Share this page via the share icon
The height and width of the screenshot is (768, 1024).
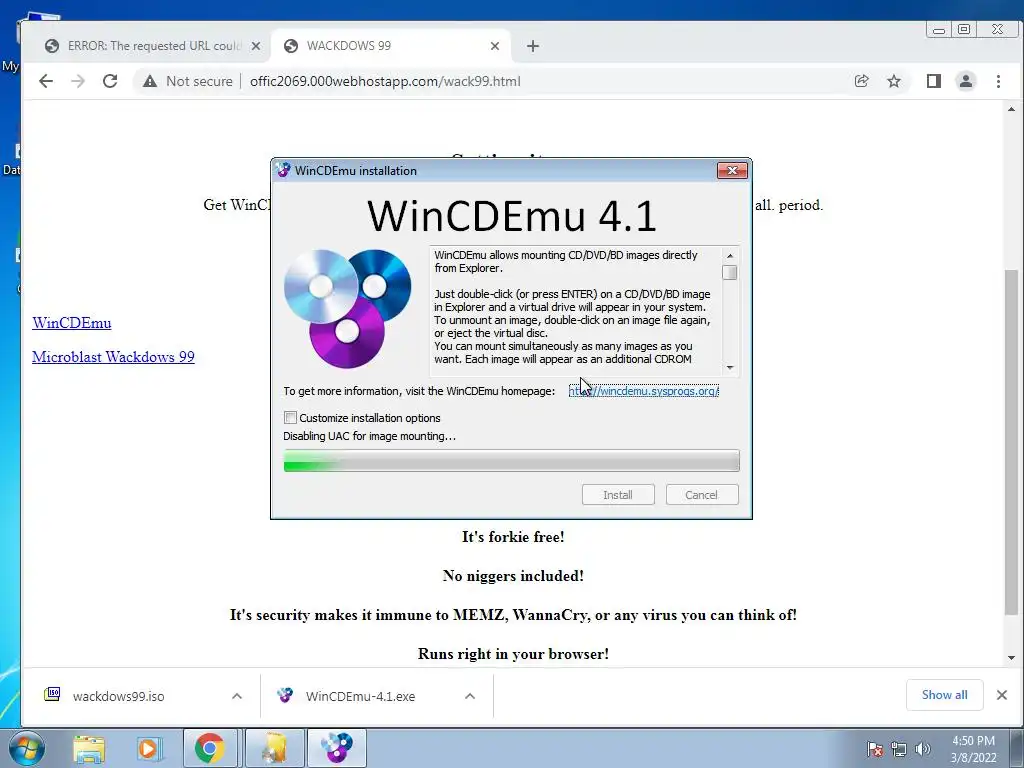(861, 81)
